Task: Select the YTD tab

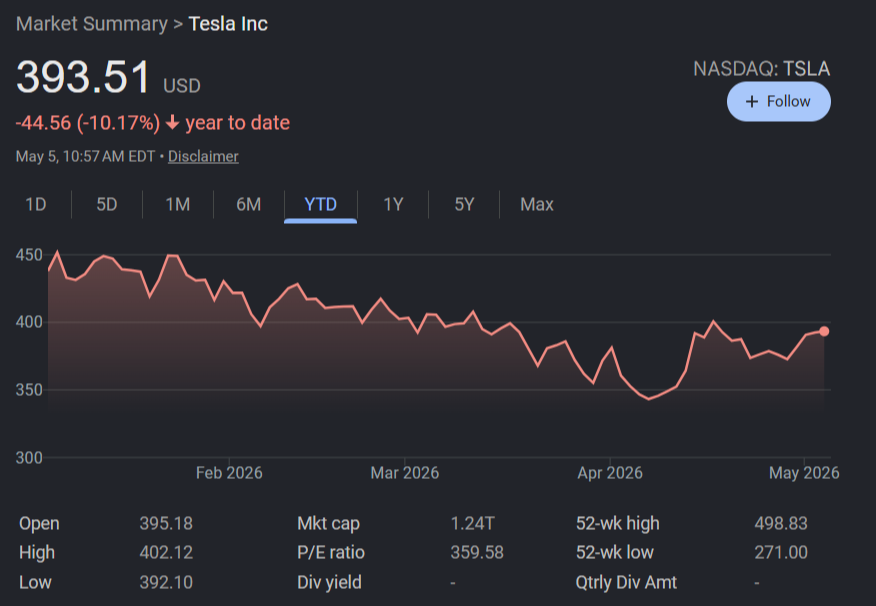Action: pos(321,204)
